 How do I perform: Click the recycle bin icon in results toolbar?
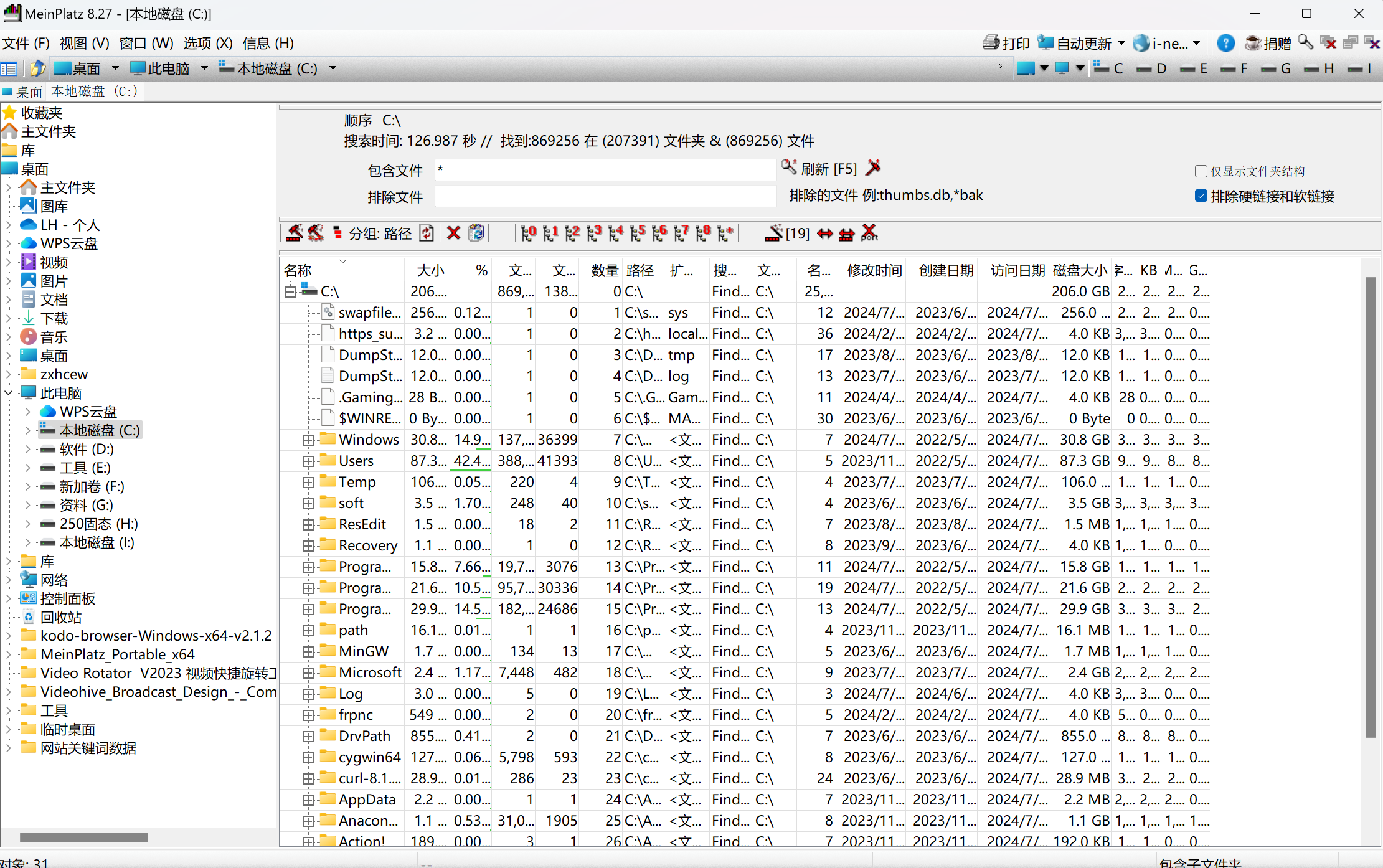tap(476, 234)
